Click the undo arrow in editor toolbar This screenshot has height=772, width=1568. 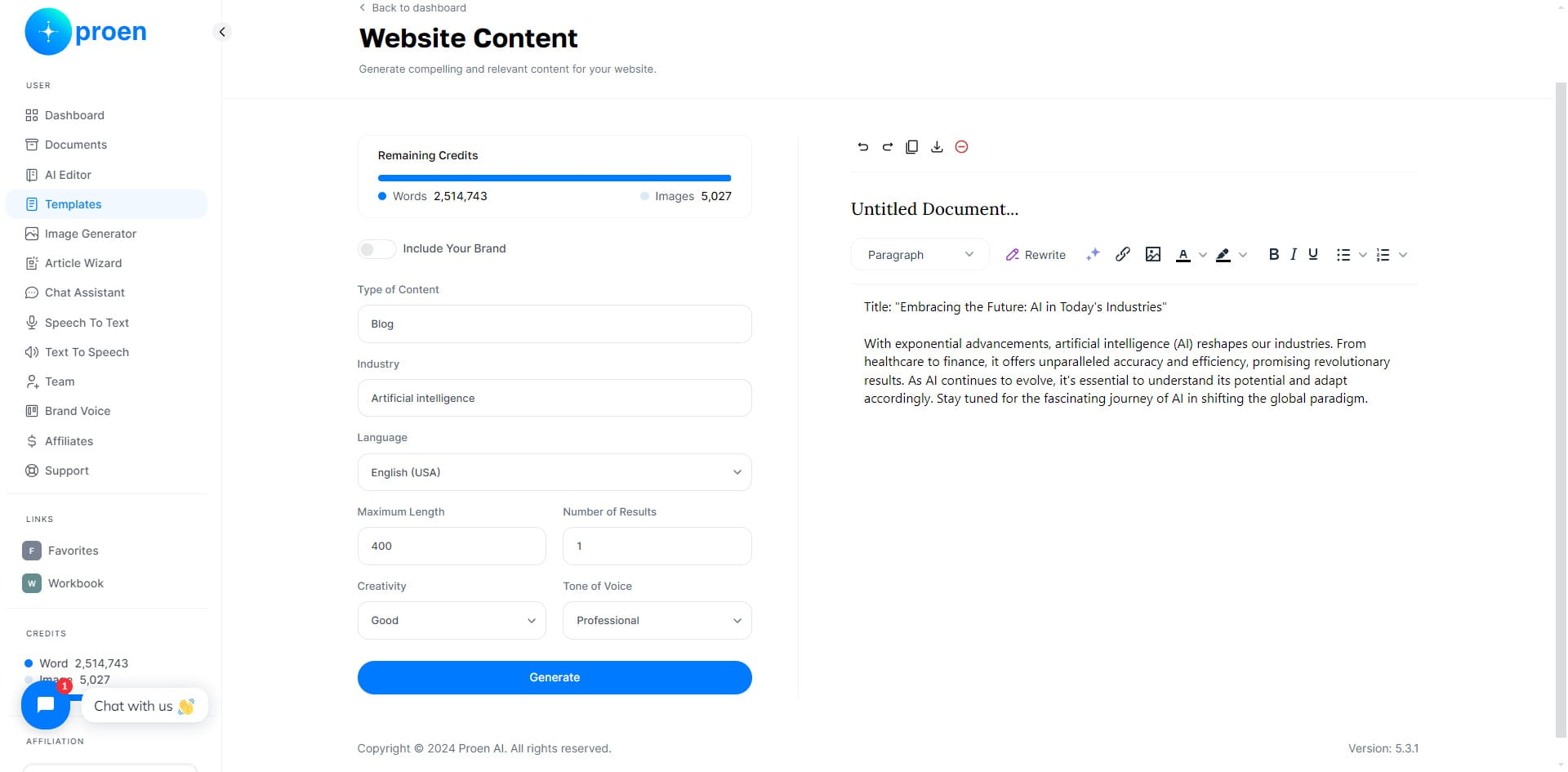(x=862, y=147)
